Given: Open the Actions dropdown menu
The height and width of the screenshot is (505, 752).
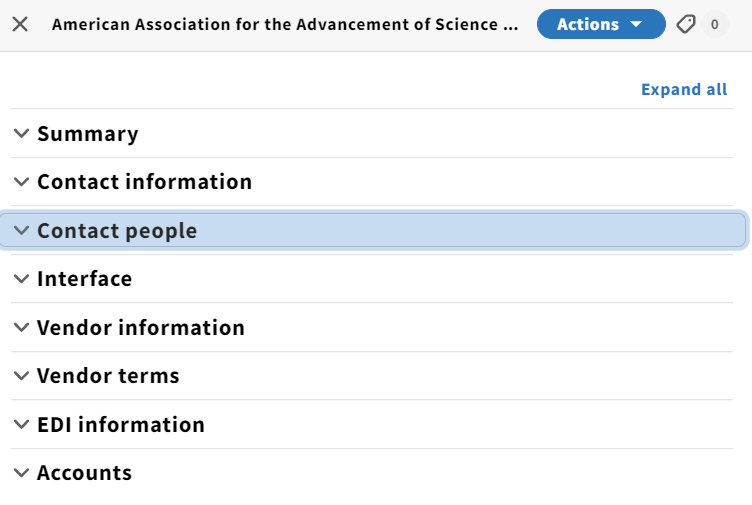Looking at the screenshot, I should tap(601, 24).
